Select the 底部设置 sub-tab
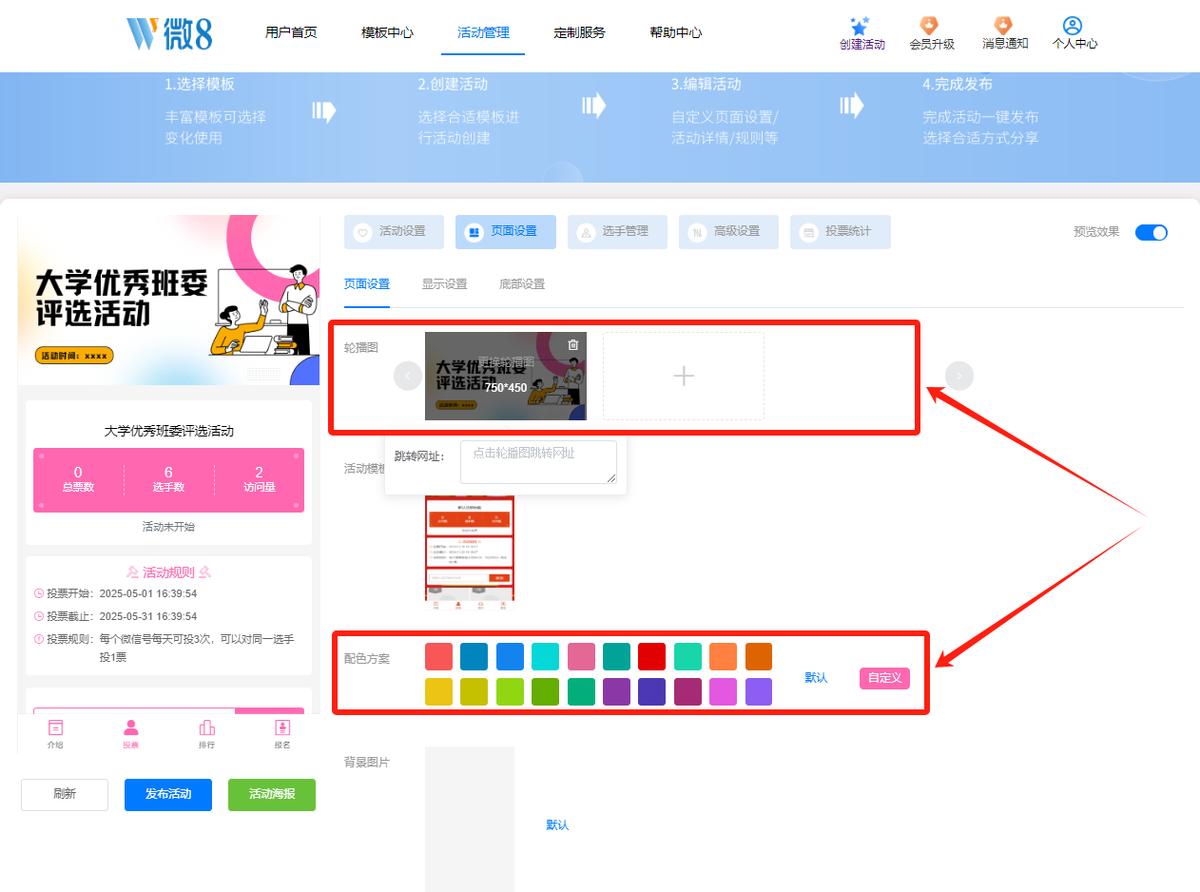This screenshot has width=1200, height=892. click(x=522, y=284)
